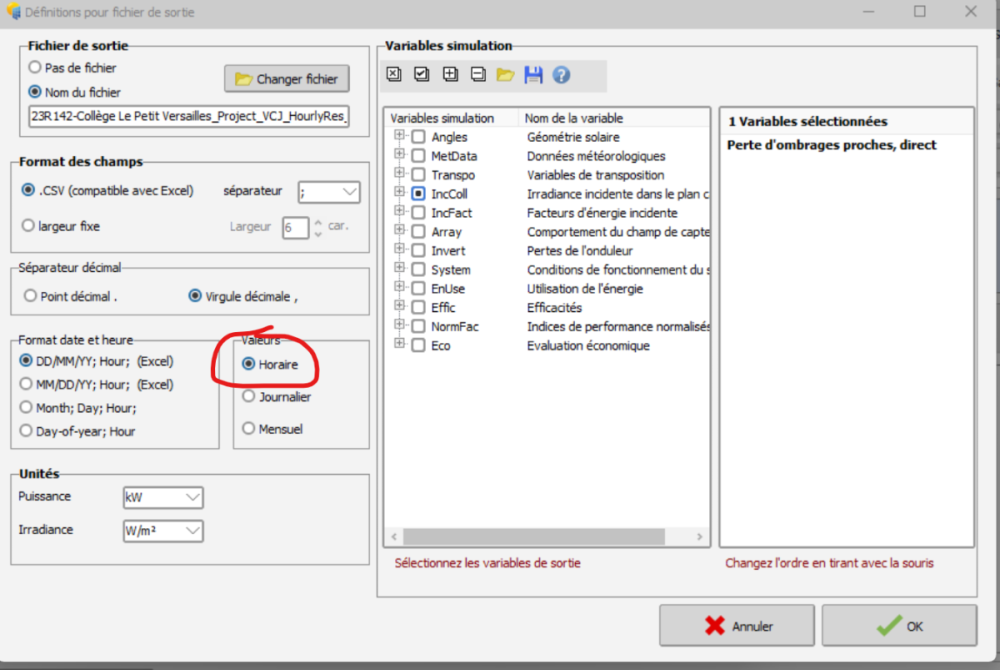Toggle the IncColl checkbox
1000x670 pixels.
point(418,194)
